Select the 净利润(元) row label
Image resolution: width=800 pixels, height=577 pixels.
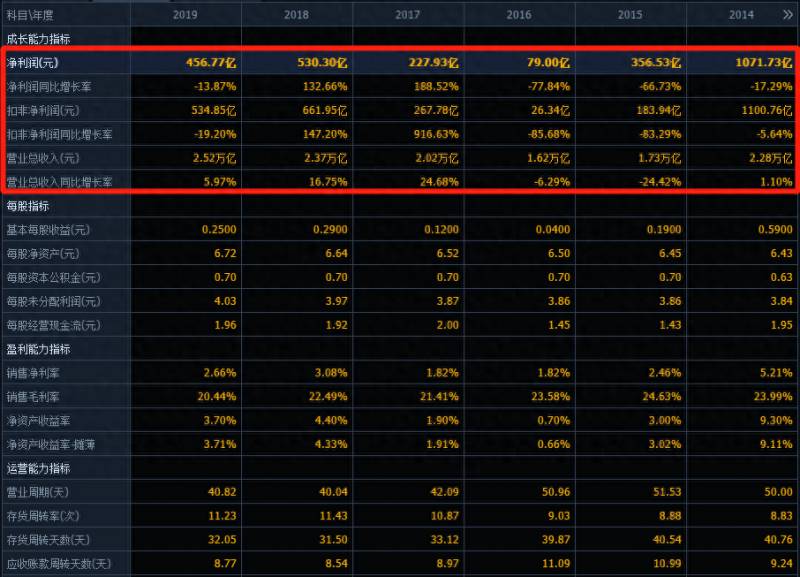33,63
